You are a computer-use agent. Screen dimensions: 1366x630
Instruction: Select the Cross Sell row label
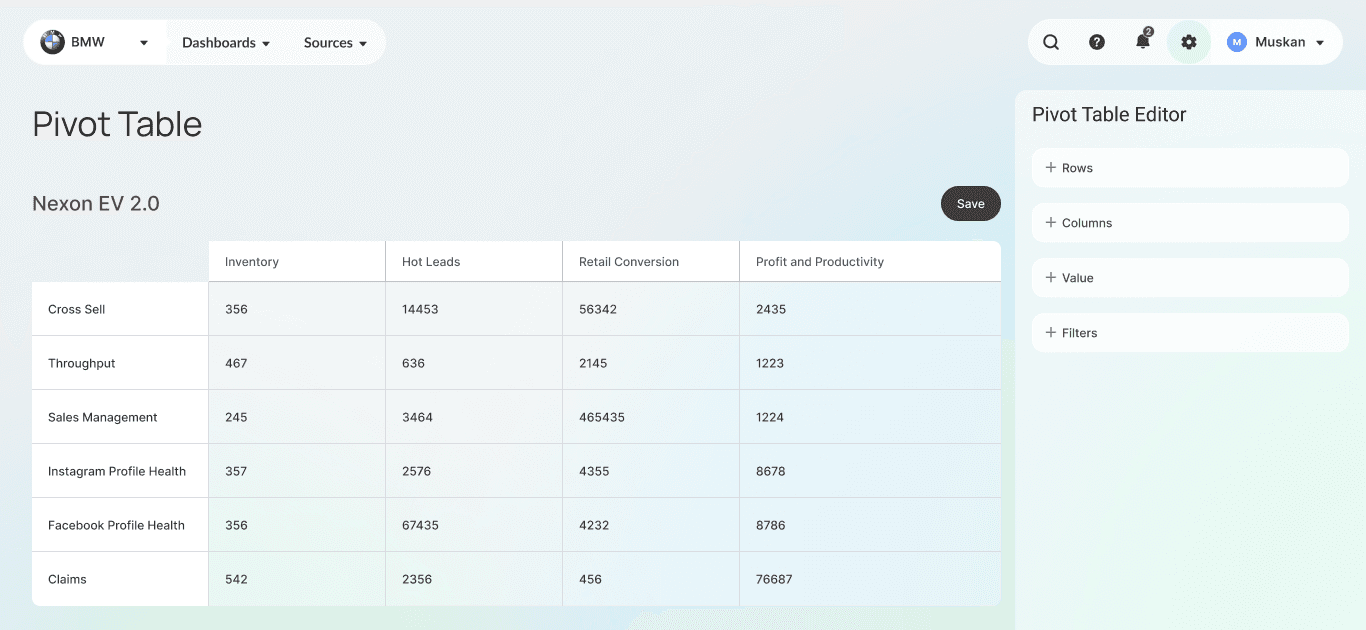120,309
